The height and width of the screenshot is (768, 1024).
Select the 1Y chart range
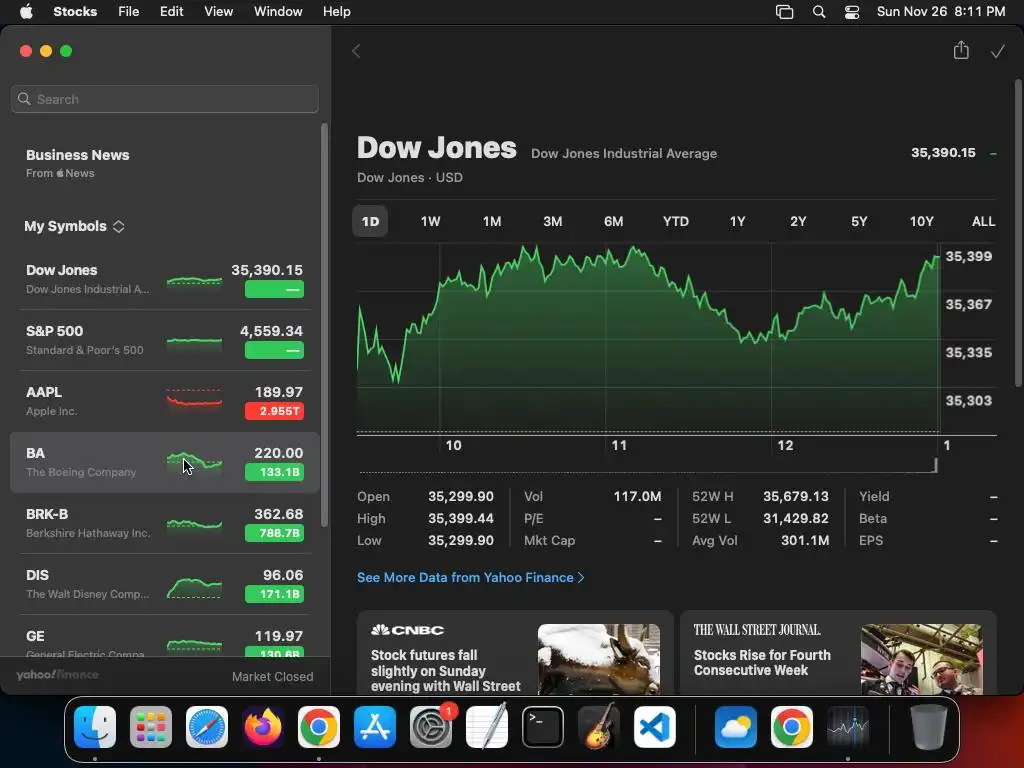tap(737, 221)
